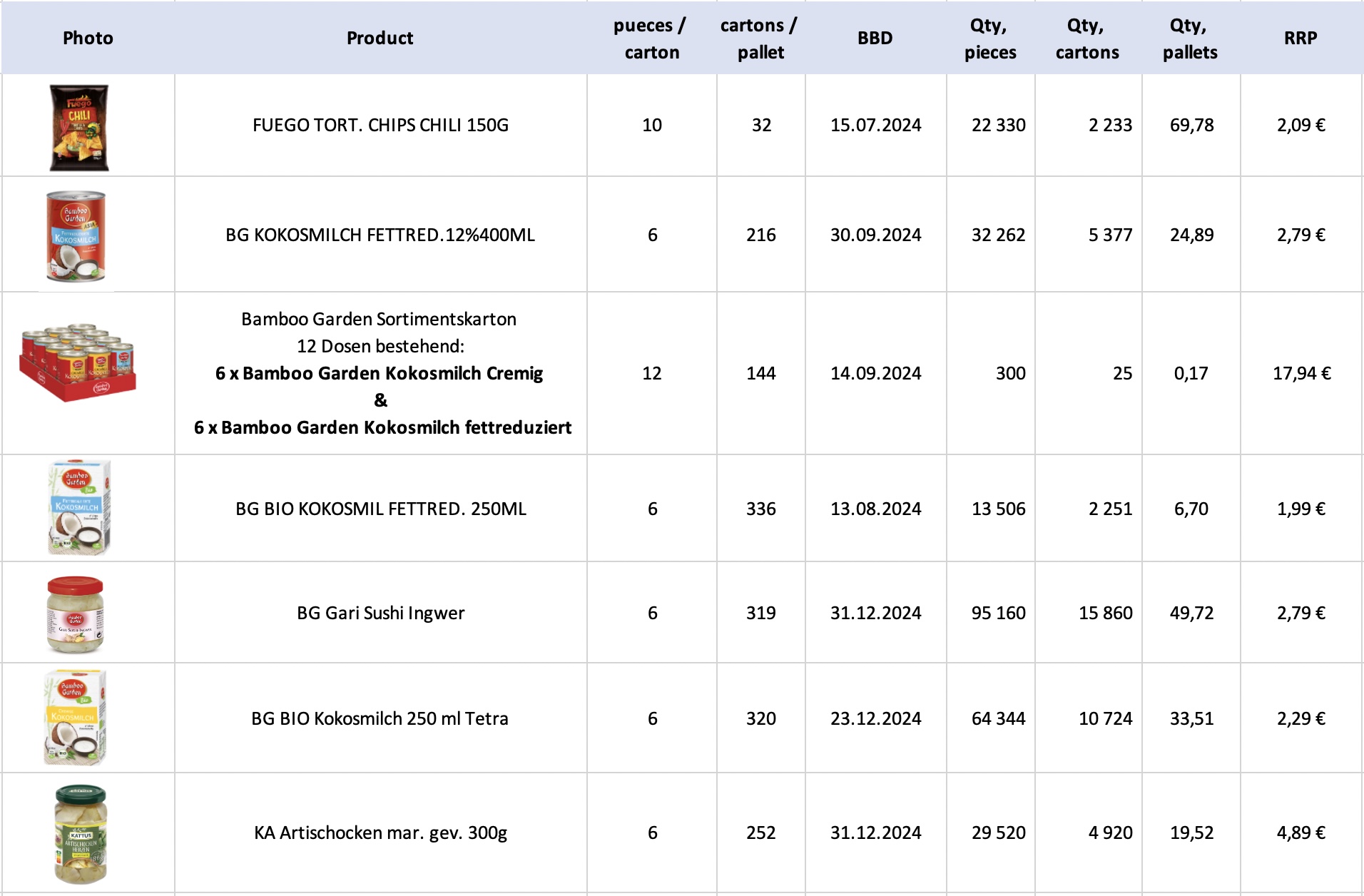The height and width of the screenshot is (896, 1364).
Task: Click cartons per pallet value 336
Action: point(760,509)
